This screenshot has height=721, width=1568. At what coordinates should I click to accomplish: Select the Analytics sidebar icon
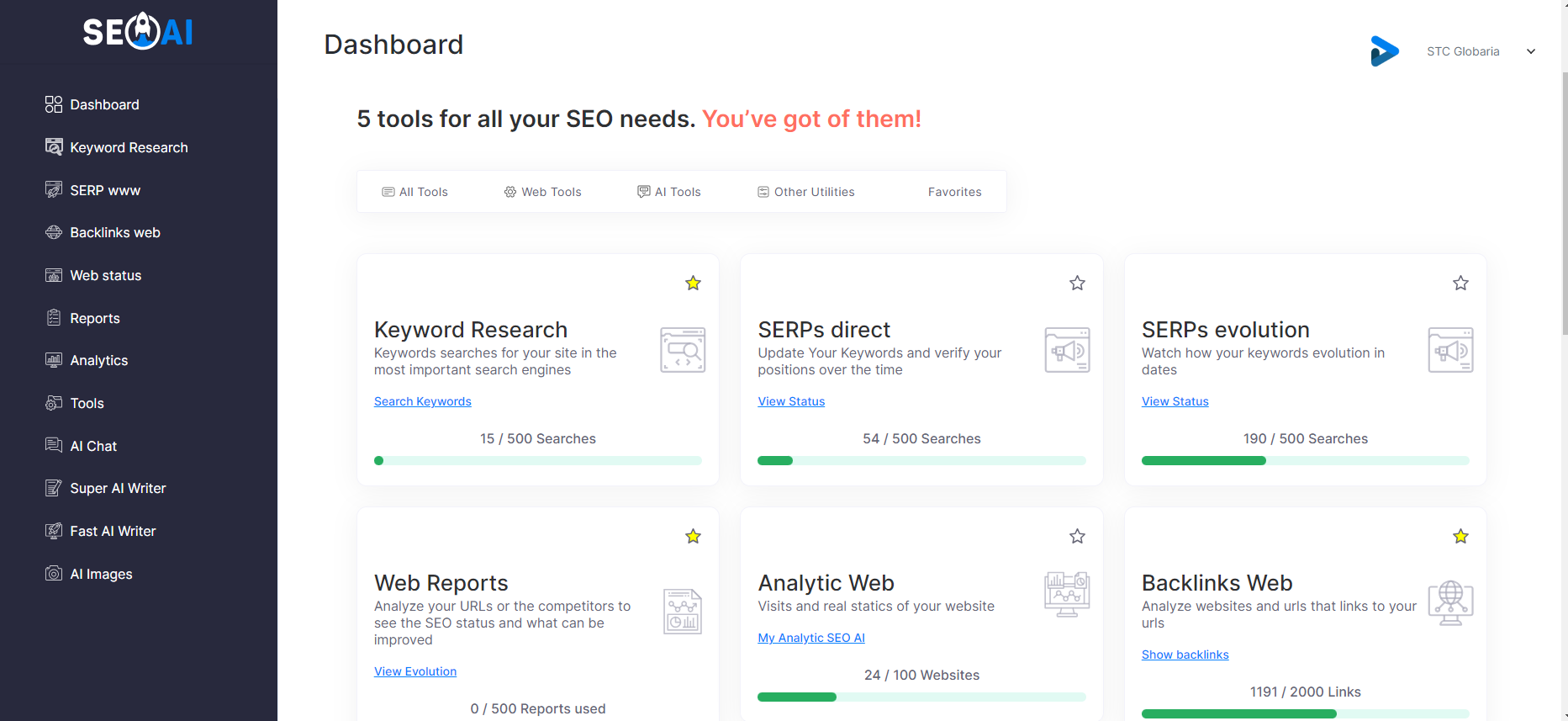tap(54, 360)
